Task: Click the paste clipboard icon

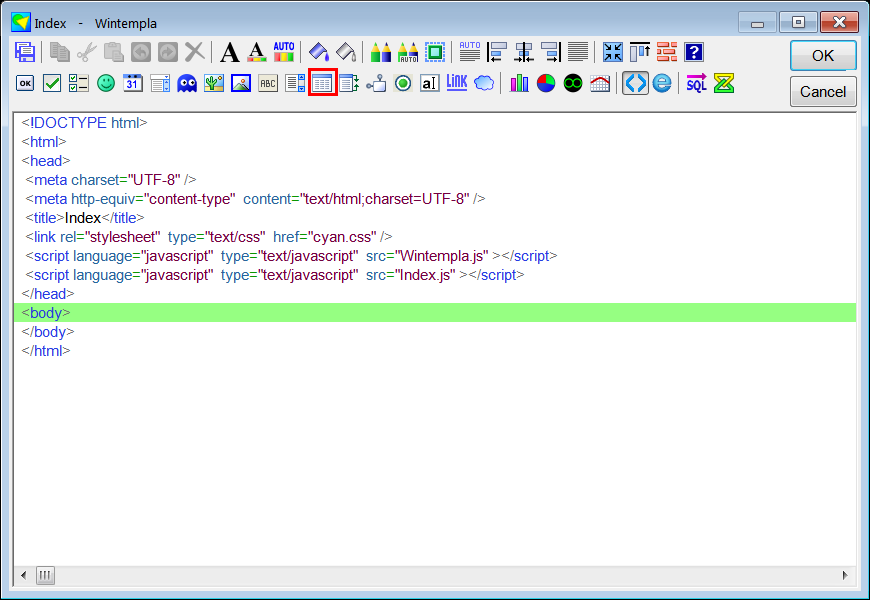Action: click(x=114, y=52)
